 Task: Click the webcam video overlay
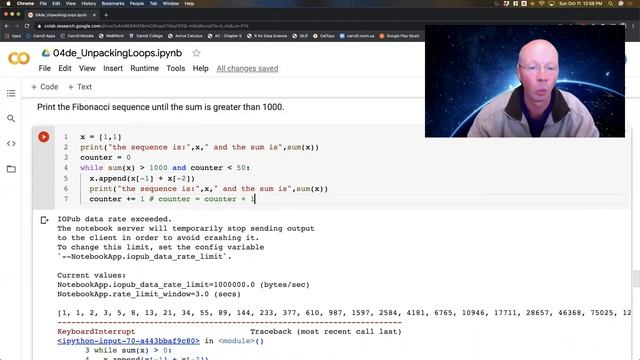point(525,81)
